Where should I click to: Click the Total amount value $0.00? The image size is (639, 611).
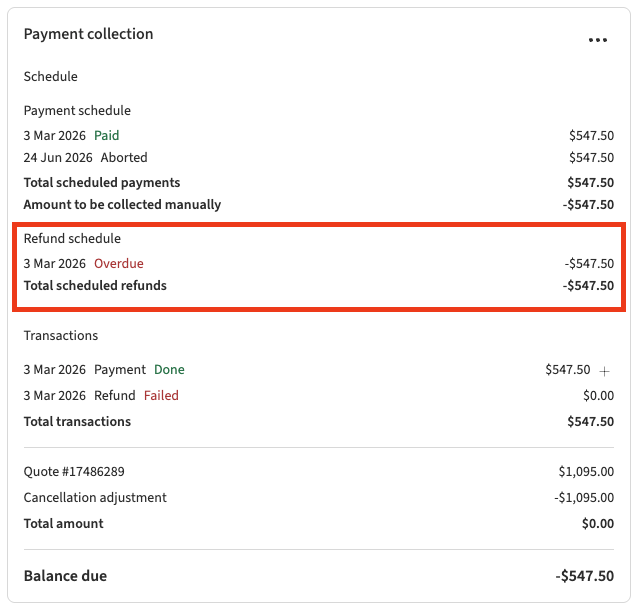pos(598,524)
